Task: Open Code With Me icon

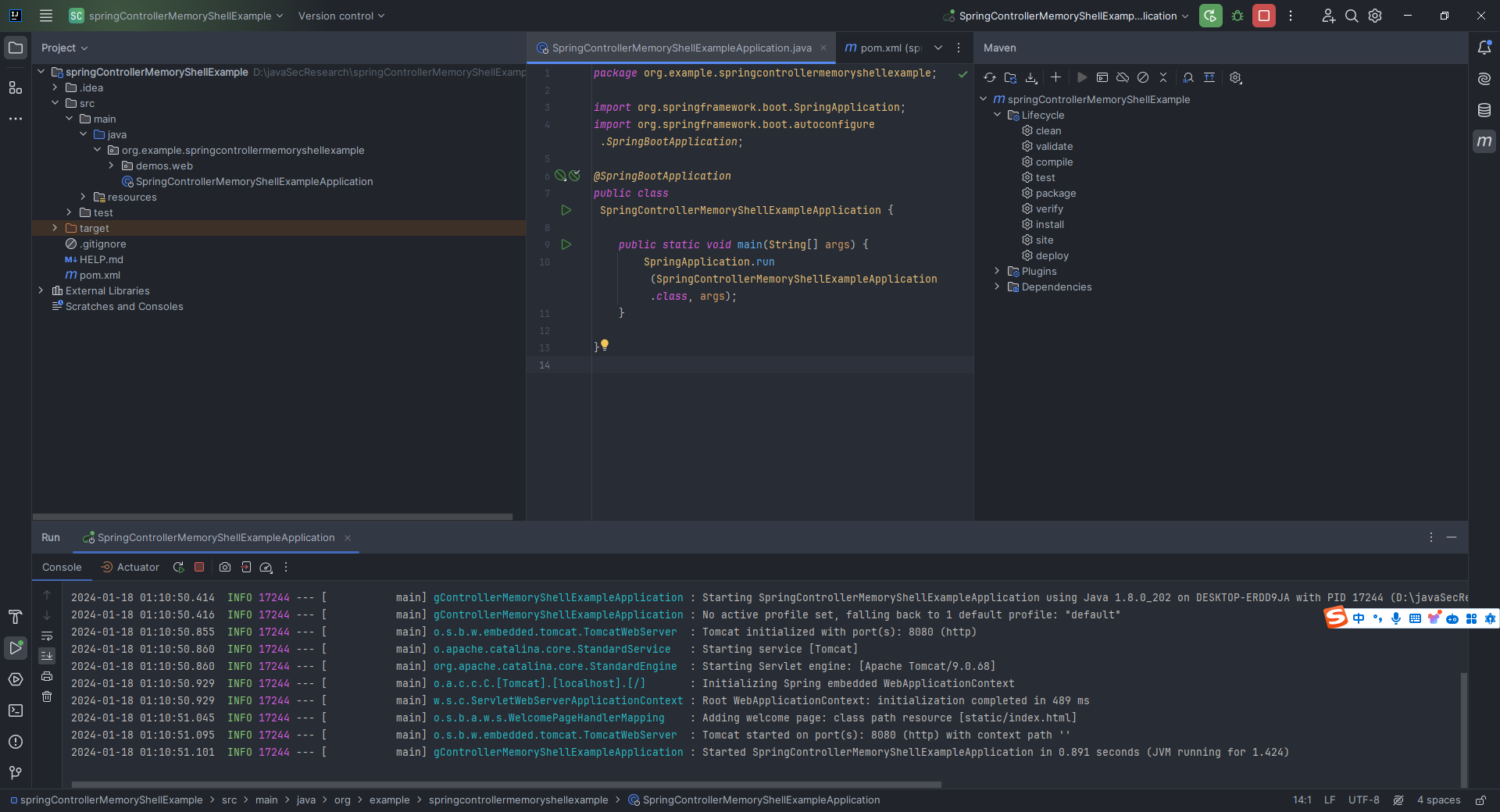Action: pos(1328,16)
